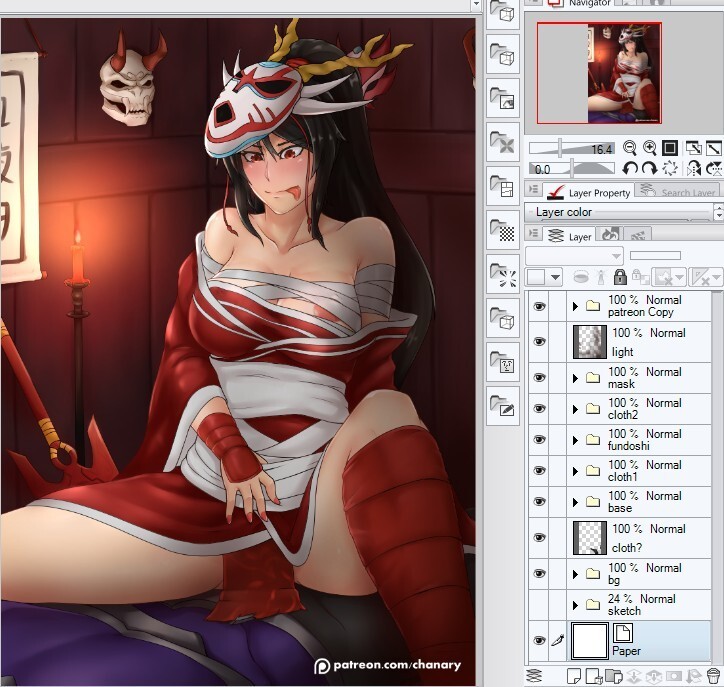724x687 pixels.
Task: Click the Apply Mask to Layer icon
Action: [694, 676]
